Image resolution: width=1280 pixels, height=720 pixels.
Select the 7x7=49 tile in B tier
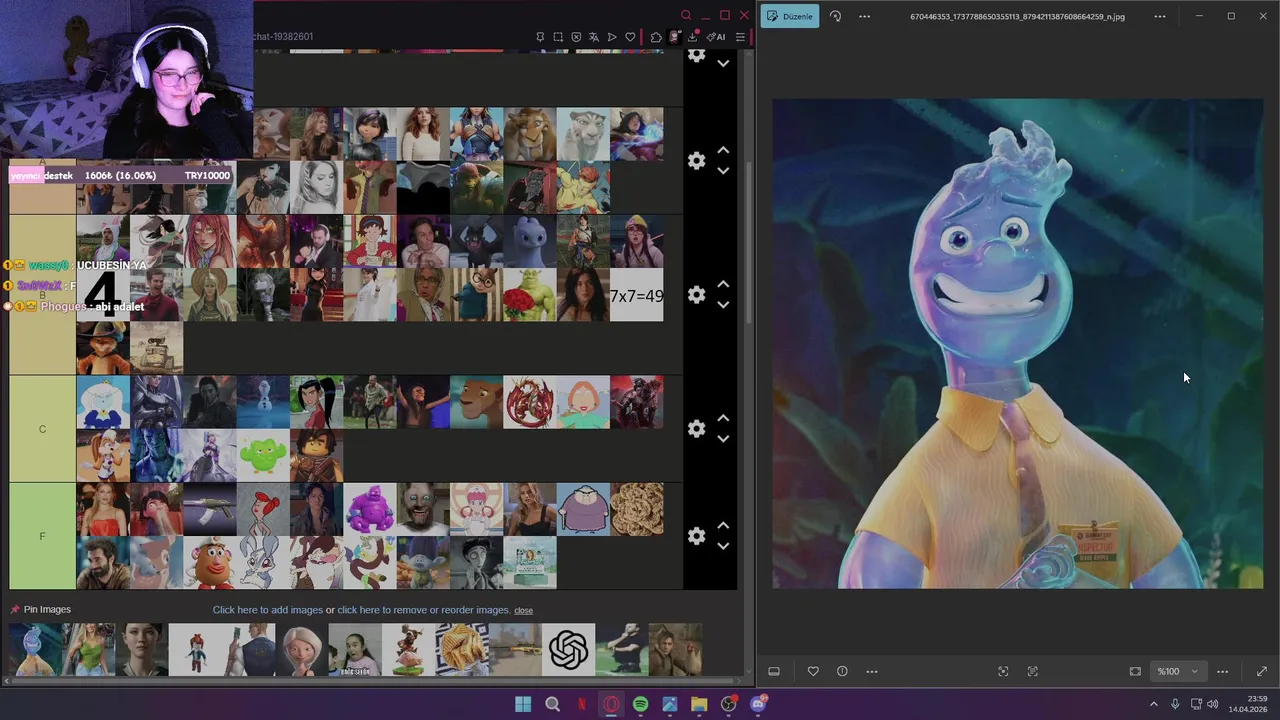[x=636, y=295]
